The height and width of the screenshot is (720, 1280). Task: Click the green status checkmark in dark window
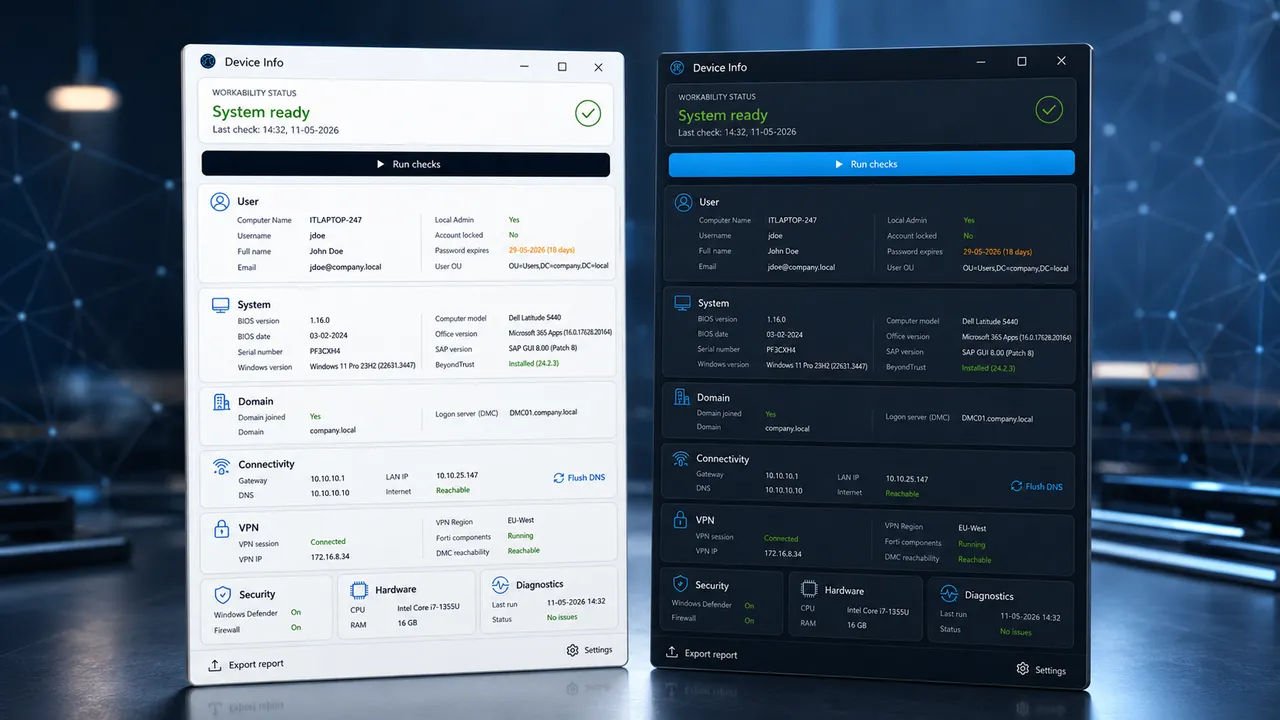1048,109
